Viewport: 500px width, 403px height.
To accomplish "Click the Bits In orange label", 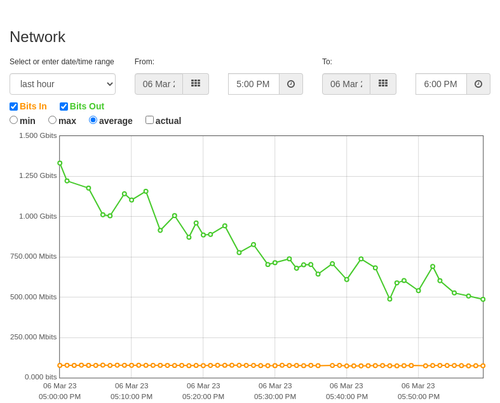I will tap(33, 106).
